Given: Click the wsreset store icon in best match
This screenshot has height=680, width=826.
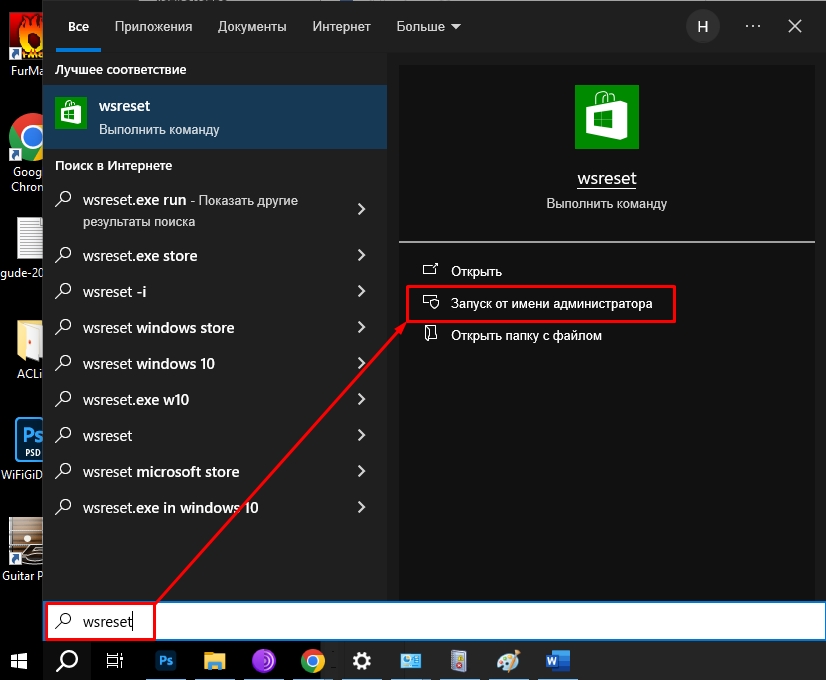Looking at the screenshot, I should [x=71, y=113].
